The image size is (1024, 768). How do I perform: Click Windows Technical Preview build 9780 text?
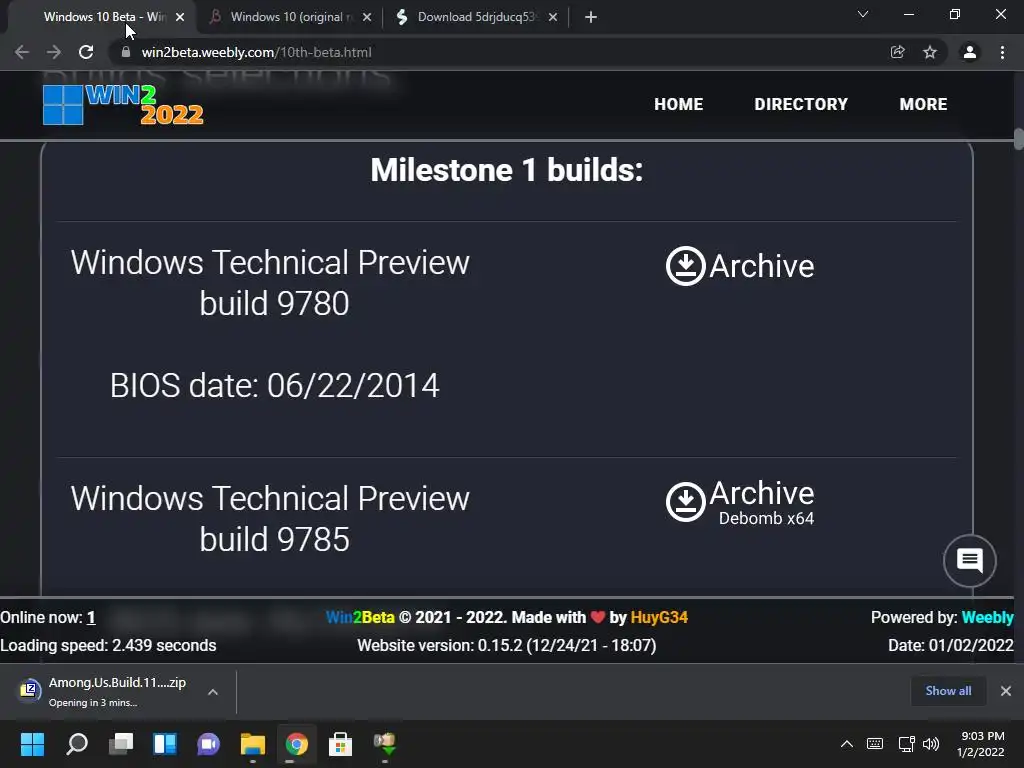point(270,283)
